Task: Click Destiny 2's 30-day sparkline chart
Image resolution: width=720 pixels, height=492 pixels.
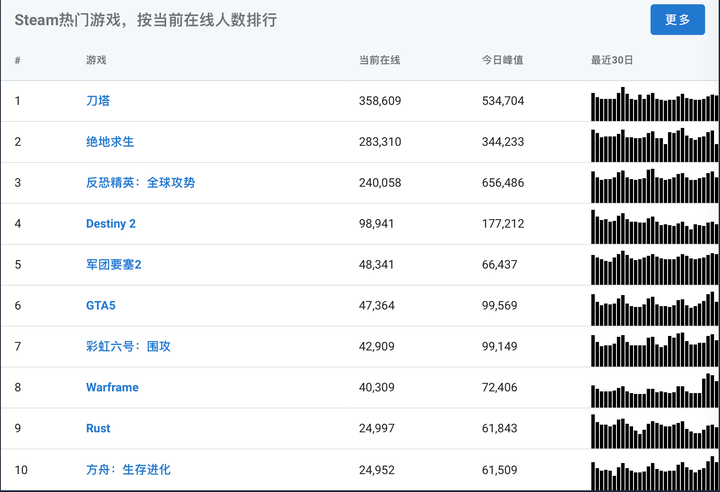Action: pos(655,227)
